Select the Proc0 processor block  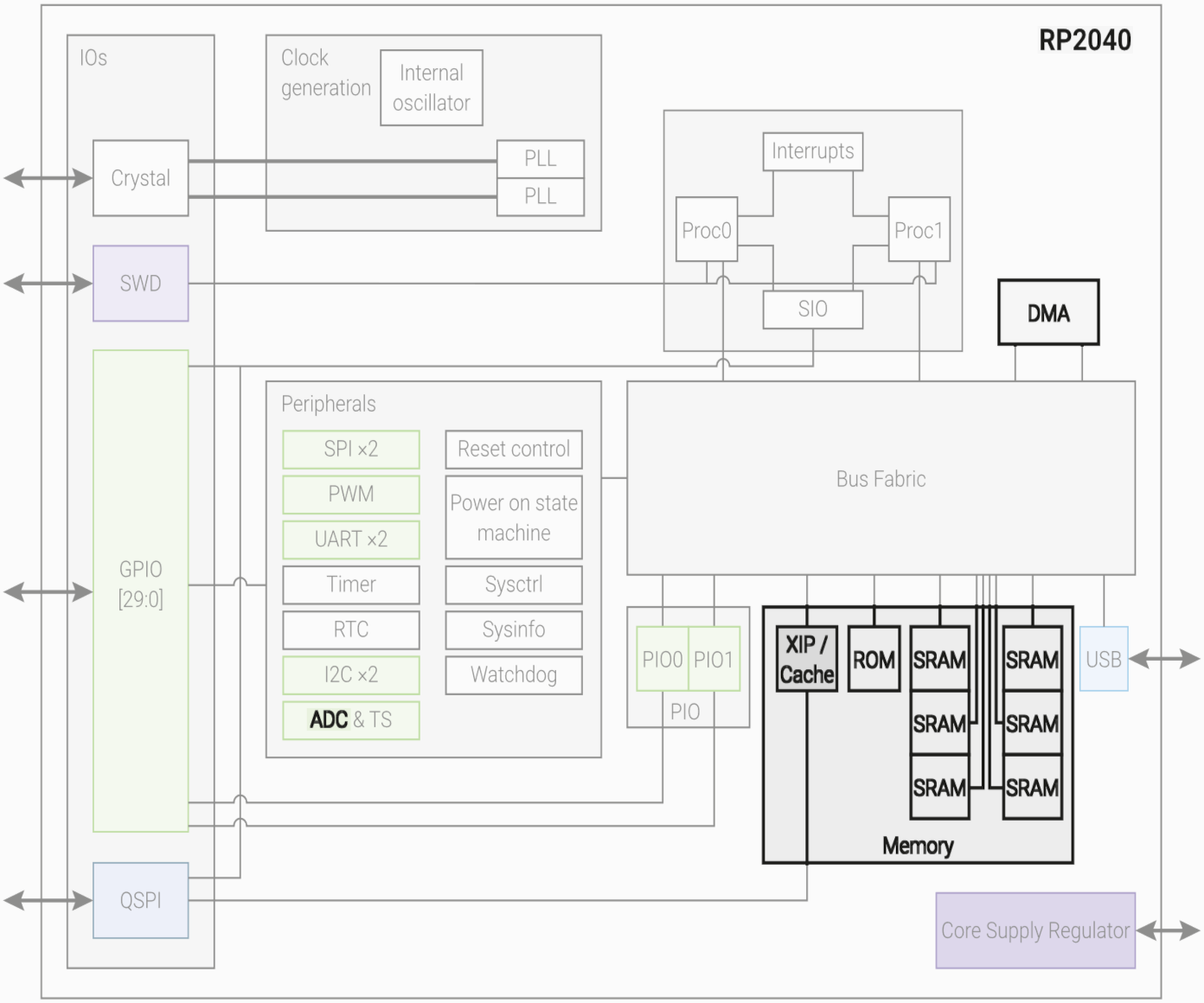[x=707, y=230]
